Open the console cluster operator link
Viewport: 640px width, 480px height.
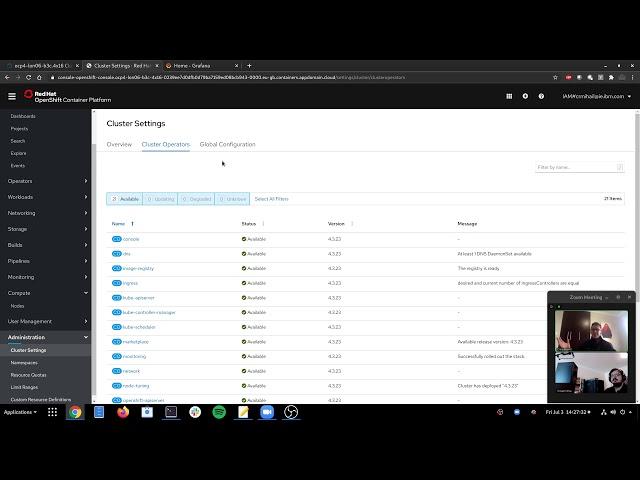131,239
